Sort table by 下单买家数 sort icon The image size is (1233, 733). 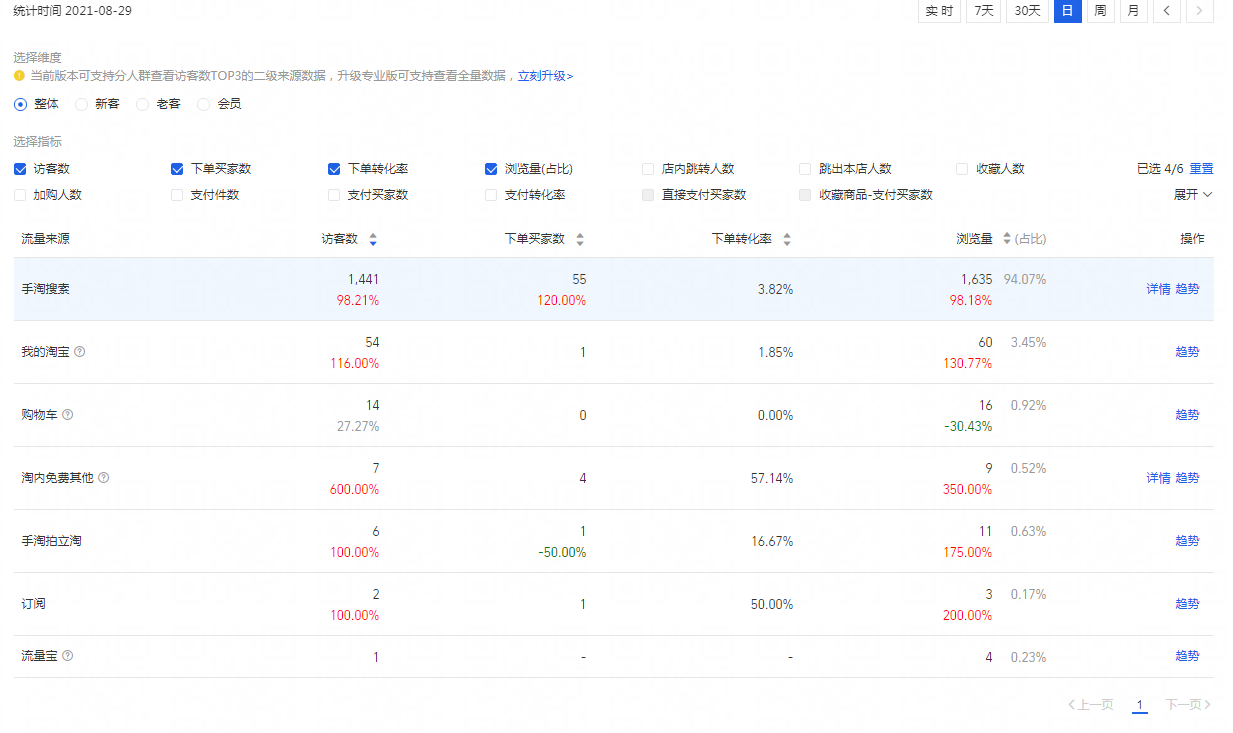point(580,240)
